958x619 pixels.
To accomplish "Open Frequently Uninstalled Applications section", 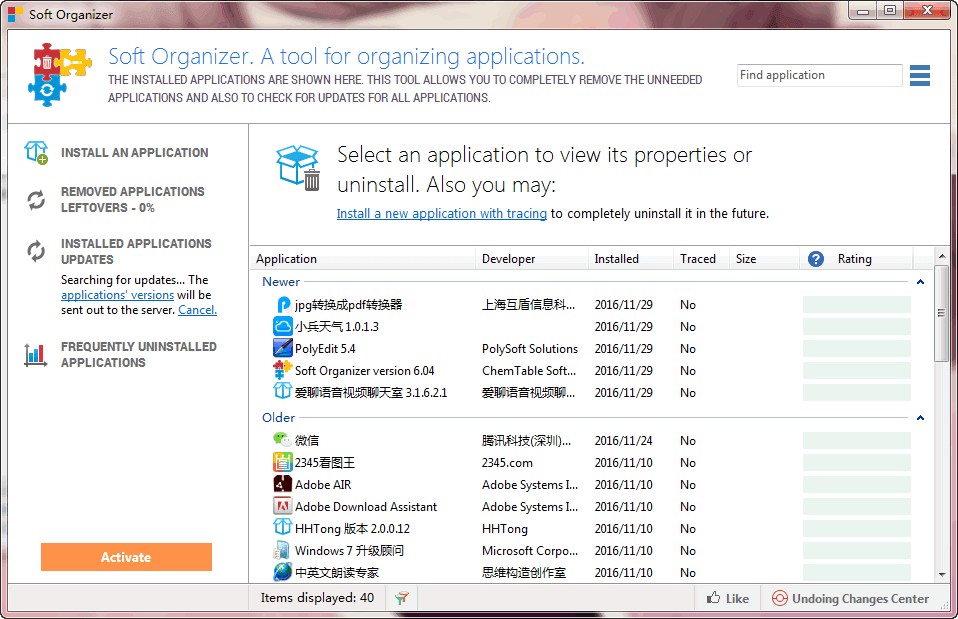I will point(139,354).
